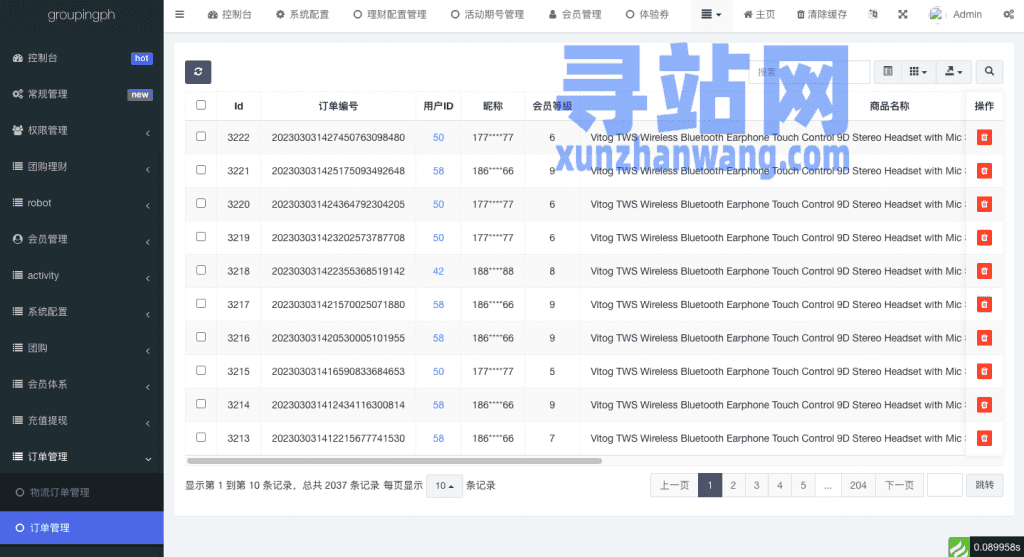
Task: Open the list menu dropdown in top bar
Action: [711, 14]
